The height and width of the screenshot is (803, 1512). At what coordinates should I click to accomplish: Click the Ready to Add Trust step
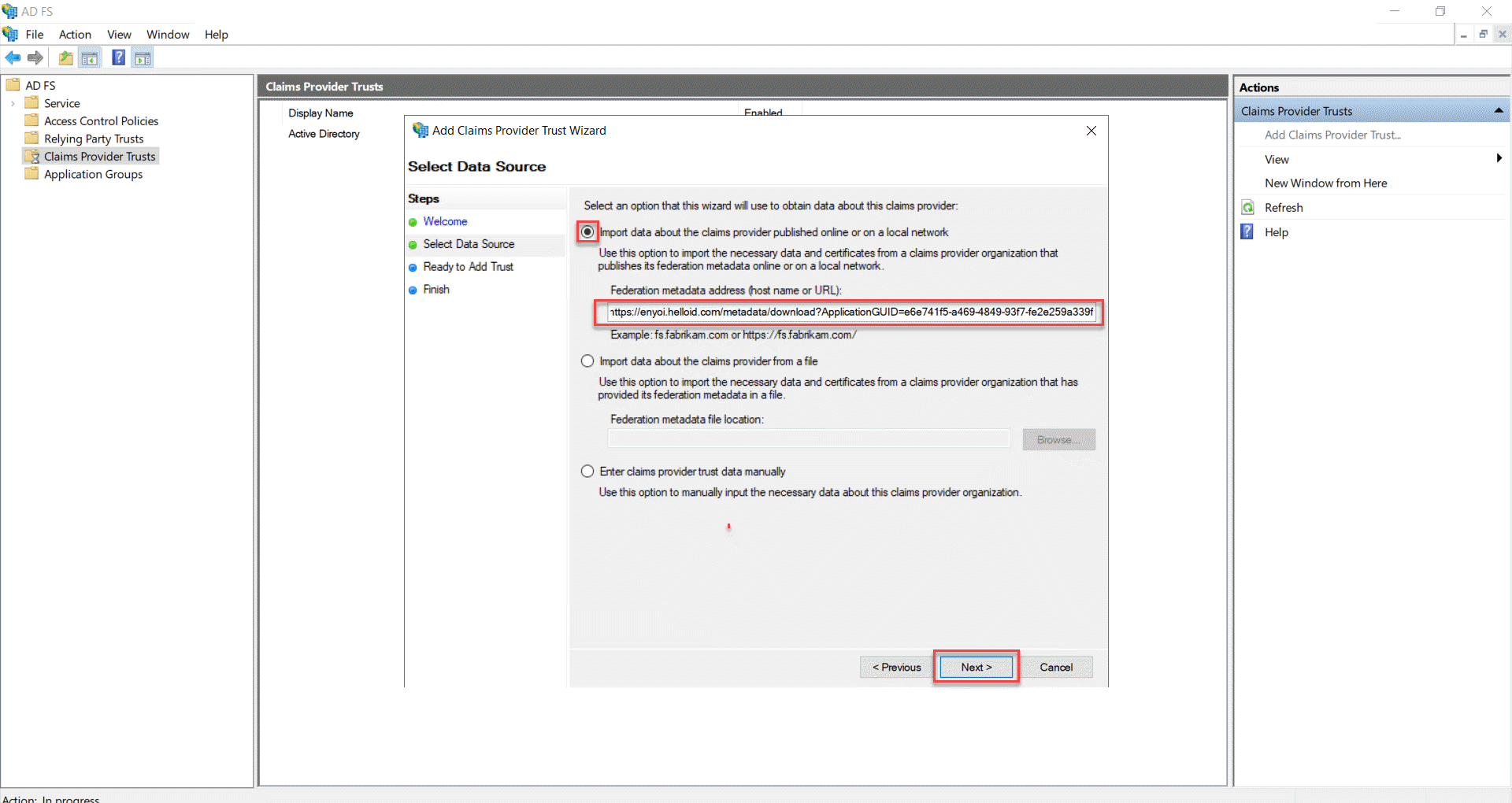click(x=468, y=267)
